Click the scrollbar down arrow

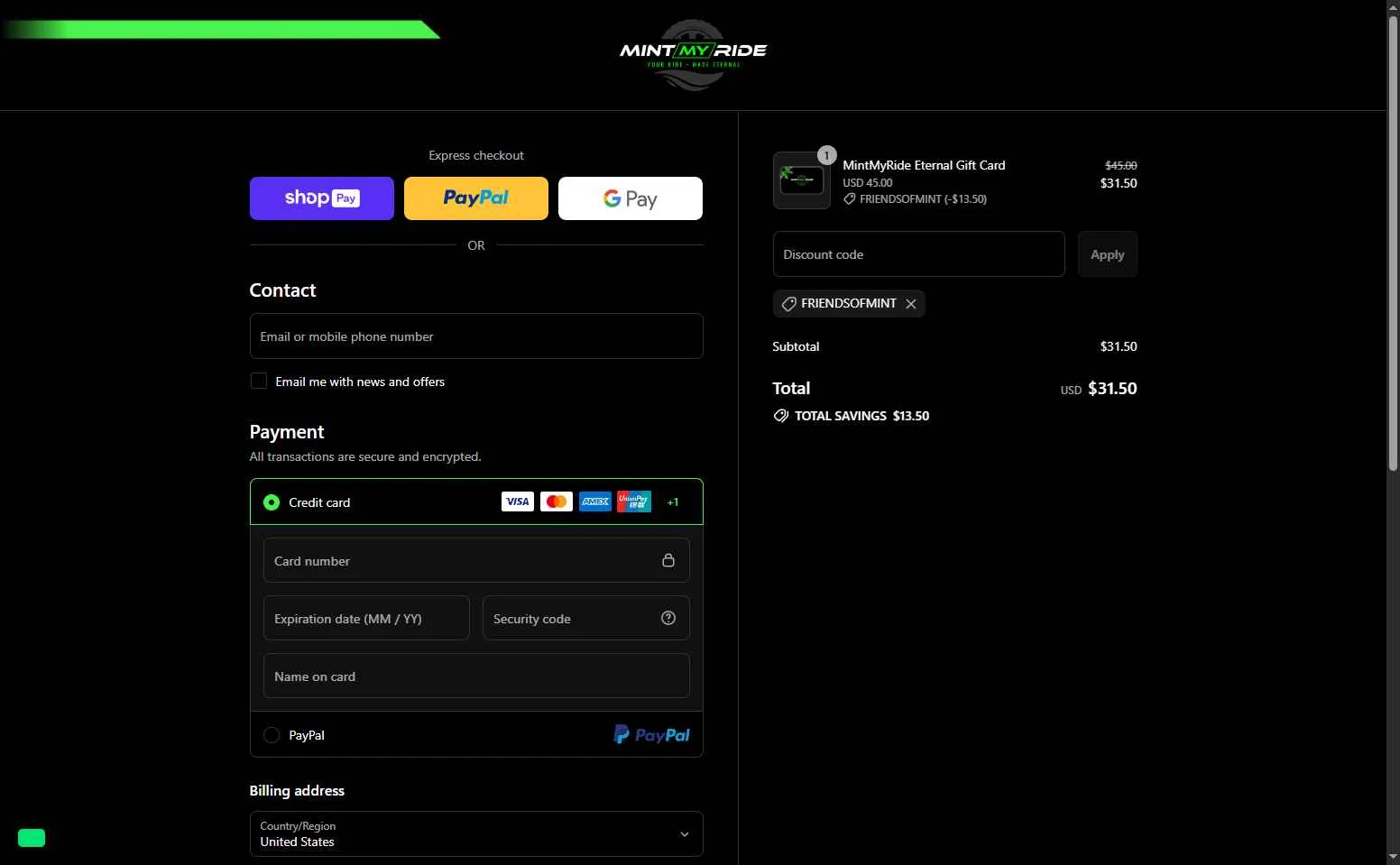[x=1393, y=857]
